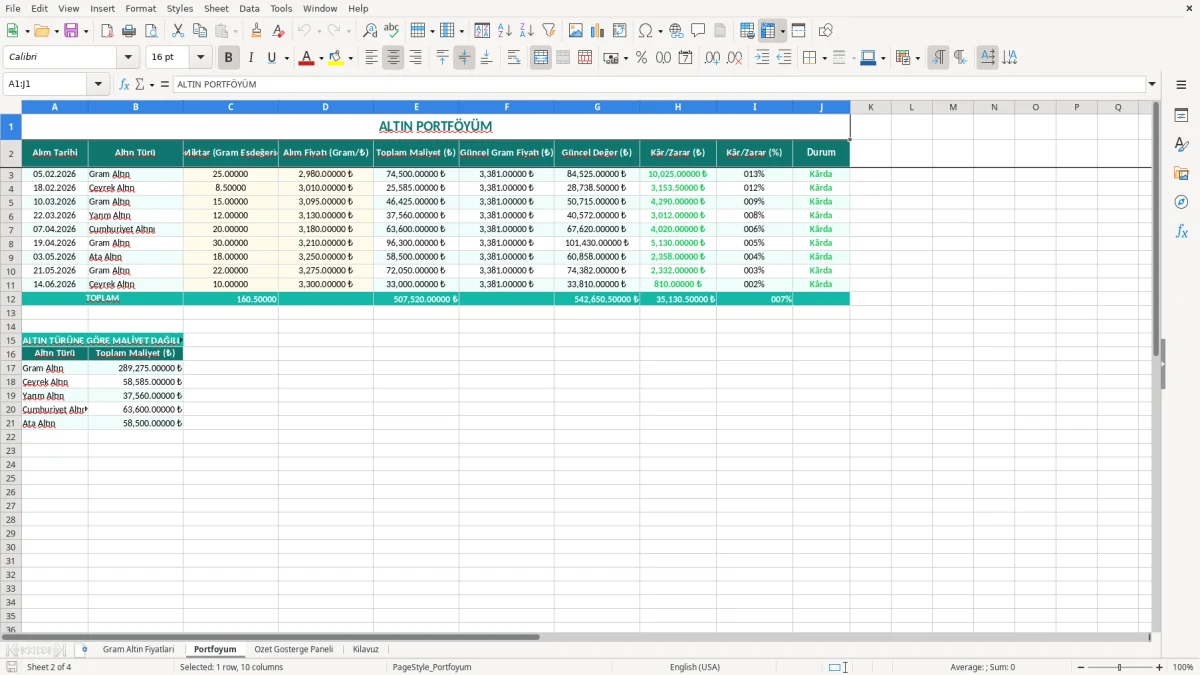This screenshot has width=1200, height=675.
Task: Click the Add Decimal Place icon
Action: pyautogui.click(x=712, y=58)
